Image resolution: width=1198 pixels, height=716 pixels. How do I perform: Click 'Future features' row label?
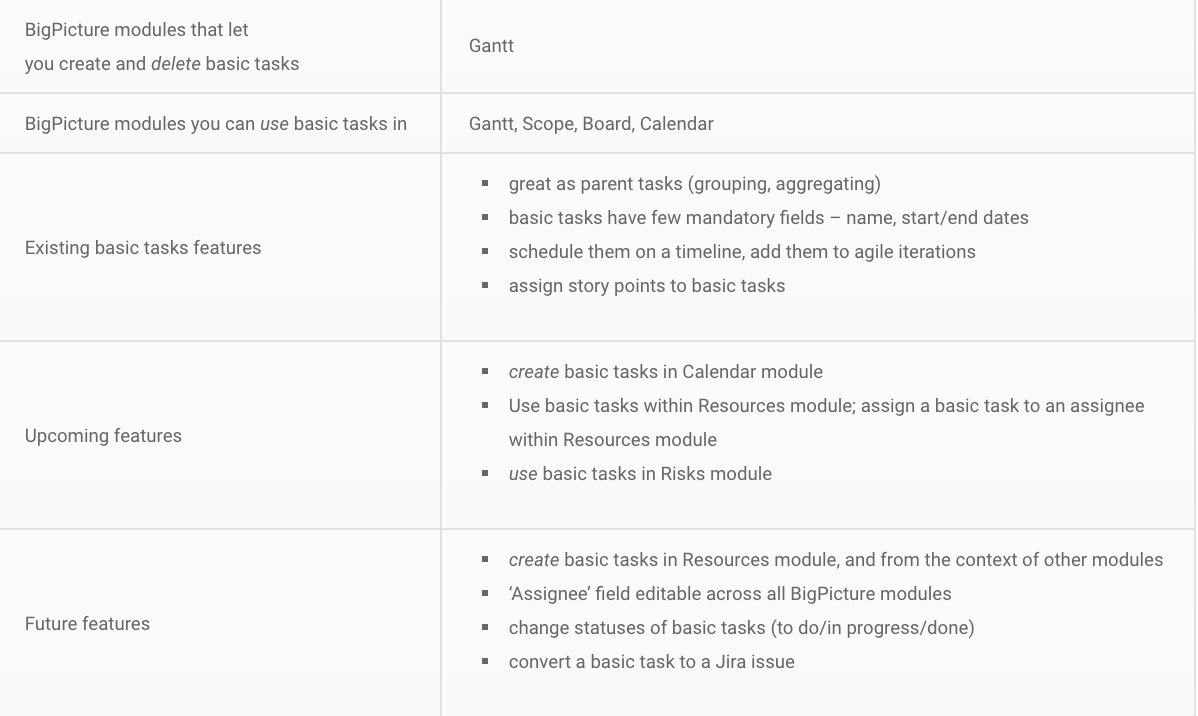point(87,624)
